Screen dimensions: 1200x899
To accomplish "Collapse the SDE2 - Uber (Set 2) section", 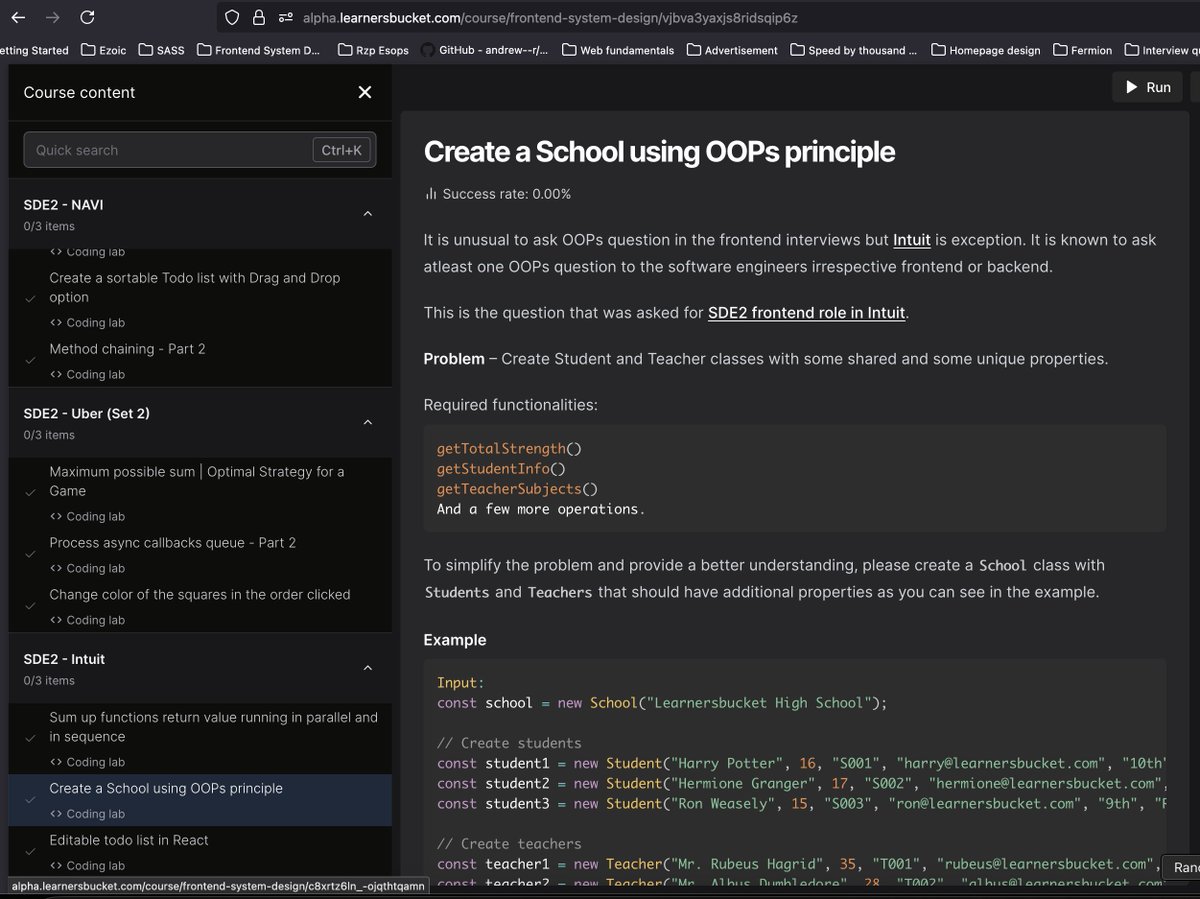I will 367,423.
